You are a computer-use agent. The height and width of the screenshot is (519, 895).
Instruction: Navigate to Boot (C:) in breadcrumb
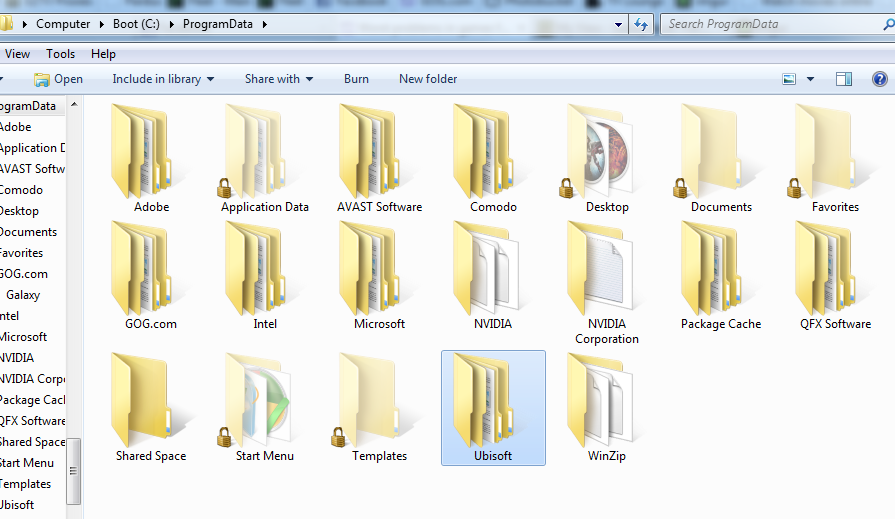(136, 24)
